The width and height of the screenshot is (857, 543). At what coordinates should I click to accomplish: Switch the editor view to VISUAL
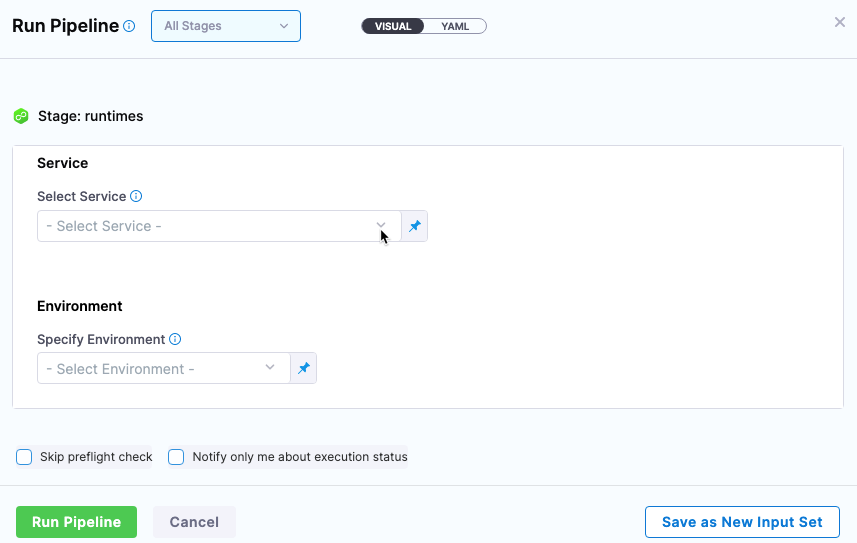coord(393,26)
